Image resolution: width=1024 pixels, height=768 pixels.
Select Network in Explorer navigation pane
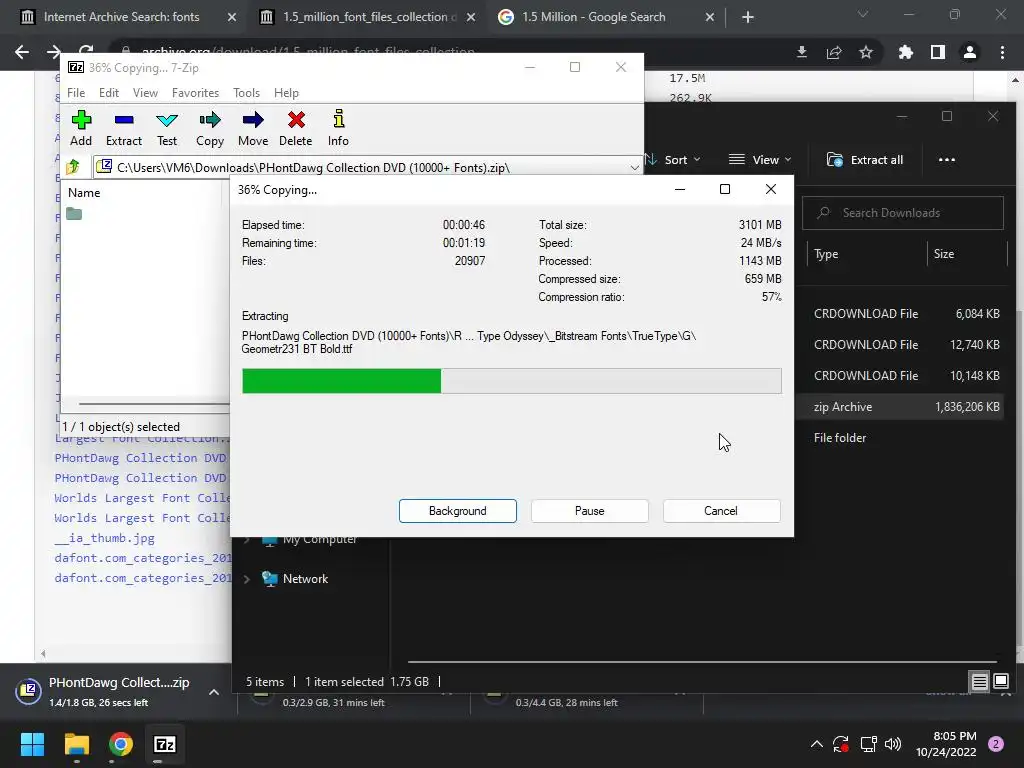305,579
